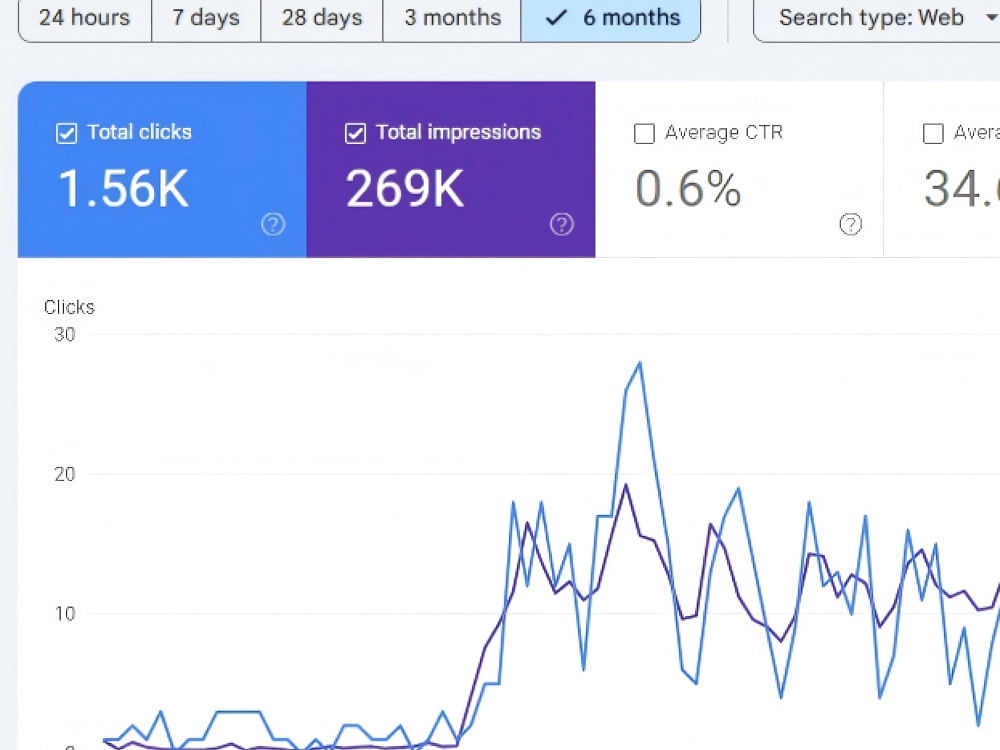
Task: Click the 269K total impressions value
Action: [x=405, y=189]
